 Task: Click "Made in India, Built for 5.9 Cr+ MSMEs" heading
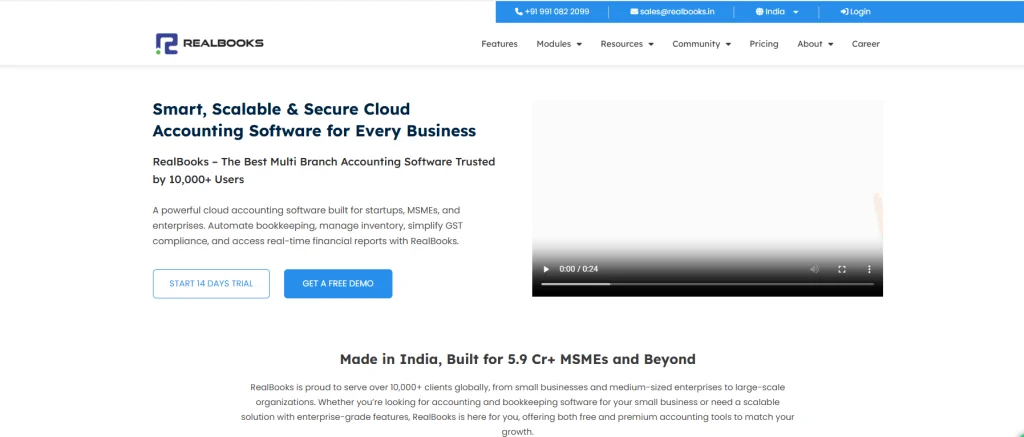click(517, 359)
